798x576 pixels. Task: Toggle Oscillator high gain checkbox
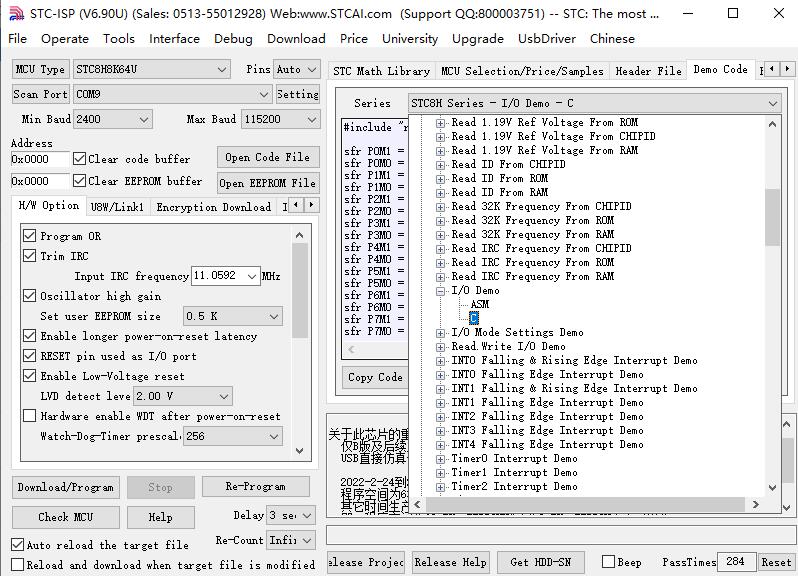tap(30, 296)
